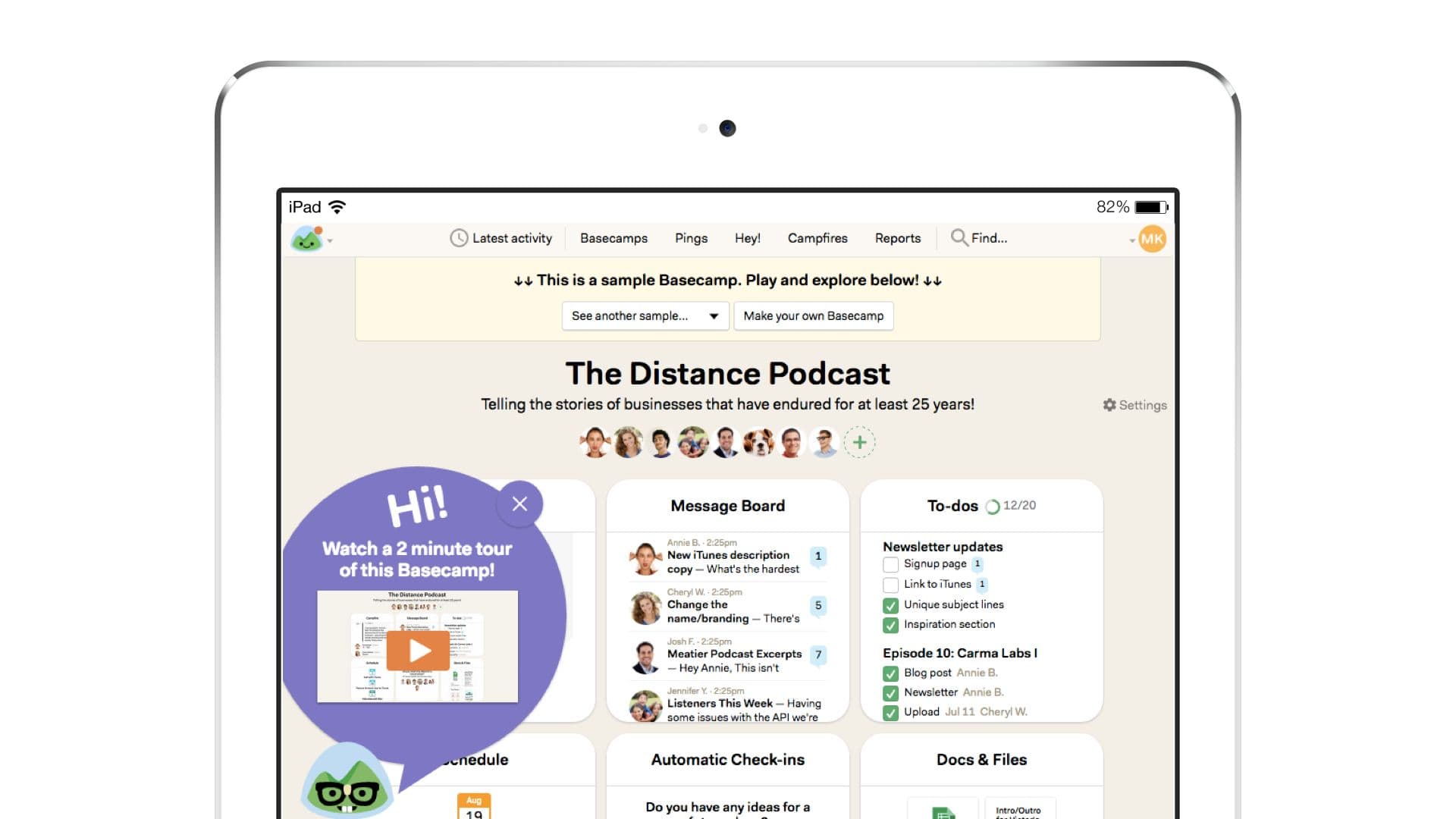Viewport: 1456px width, 819px height.
Task: Click the Find magnifying glass icon
Action: click(x=959, y=237)
